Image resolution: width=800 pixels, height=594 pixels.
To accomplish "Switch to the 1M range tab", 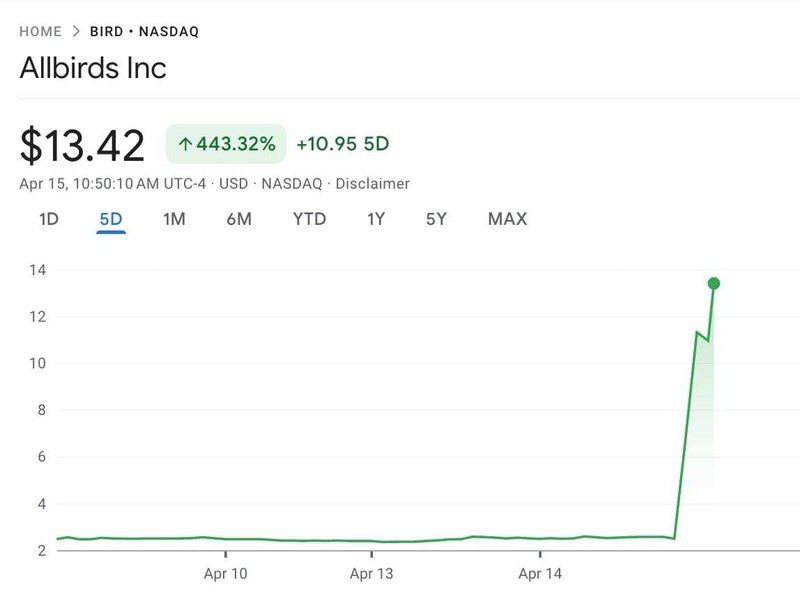I will 174,219.
